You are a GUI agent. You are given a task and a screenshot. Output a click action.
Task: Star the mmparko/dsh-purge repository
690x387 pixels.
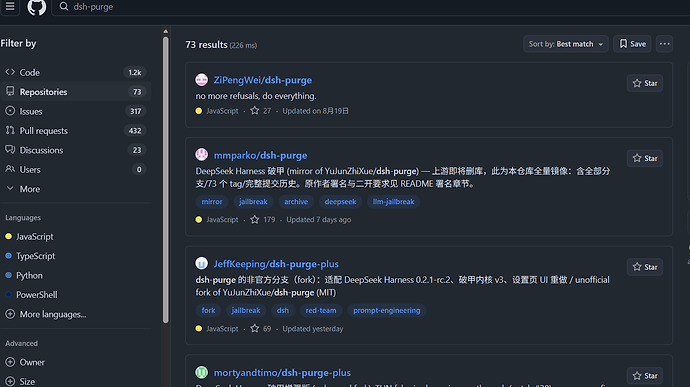coord(645,158)
